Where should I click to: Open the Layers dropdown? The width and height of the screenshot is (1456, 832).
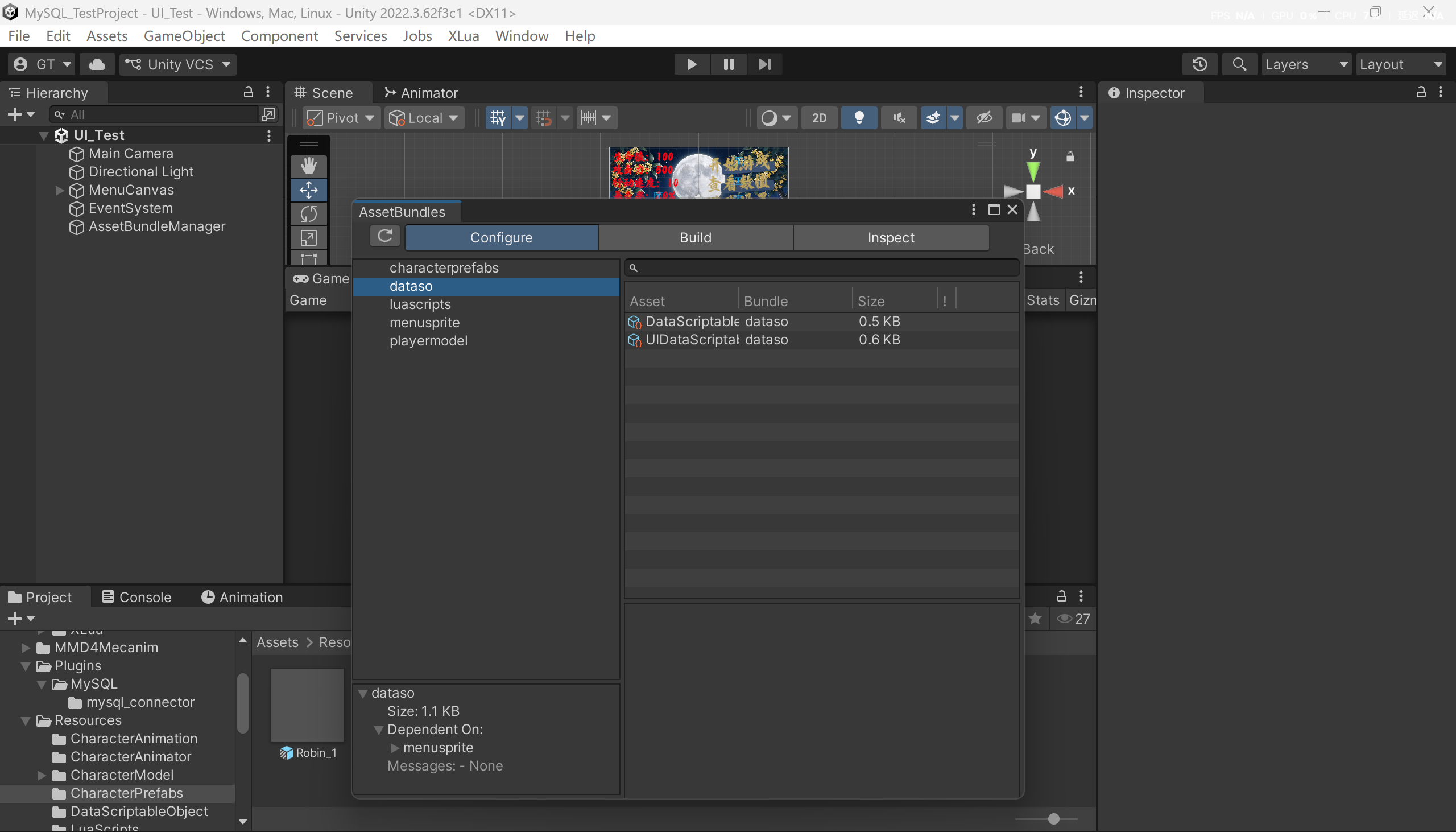1306,64
